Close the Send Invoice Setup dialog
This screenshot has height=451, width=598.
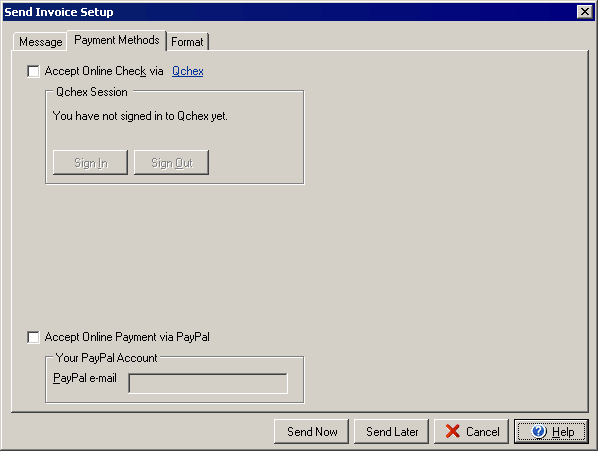(x=585, y=12)
